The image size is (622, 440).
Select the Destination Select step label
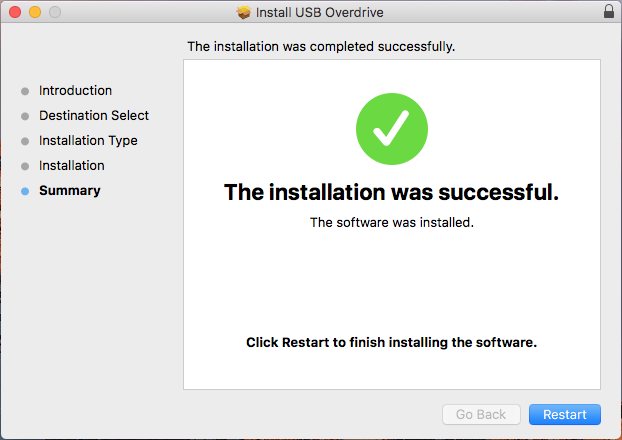(94, 115)
